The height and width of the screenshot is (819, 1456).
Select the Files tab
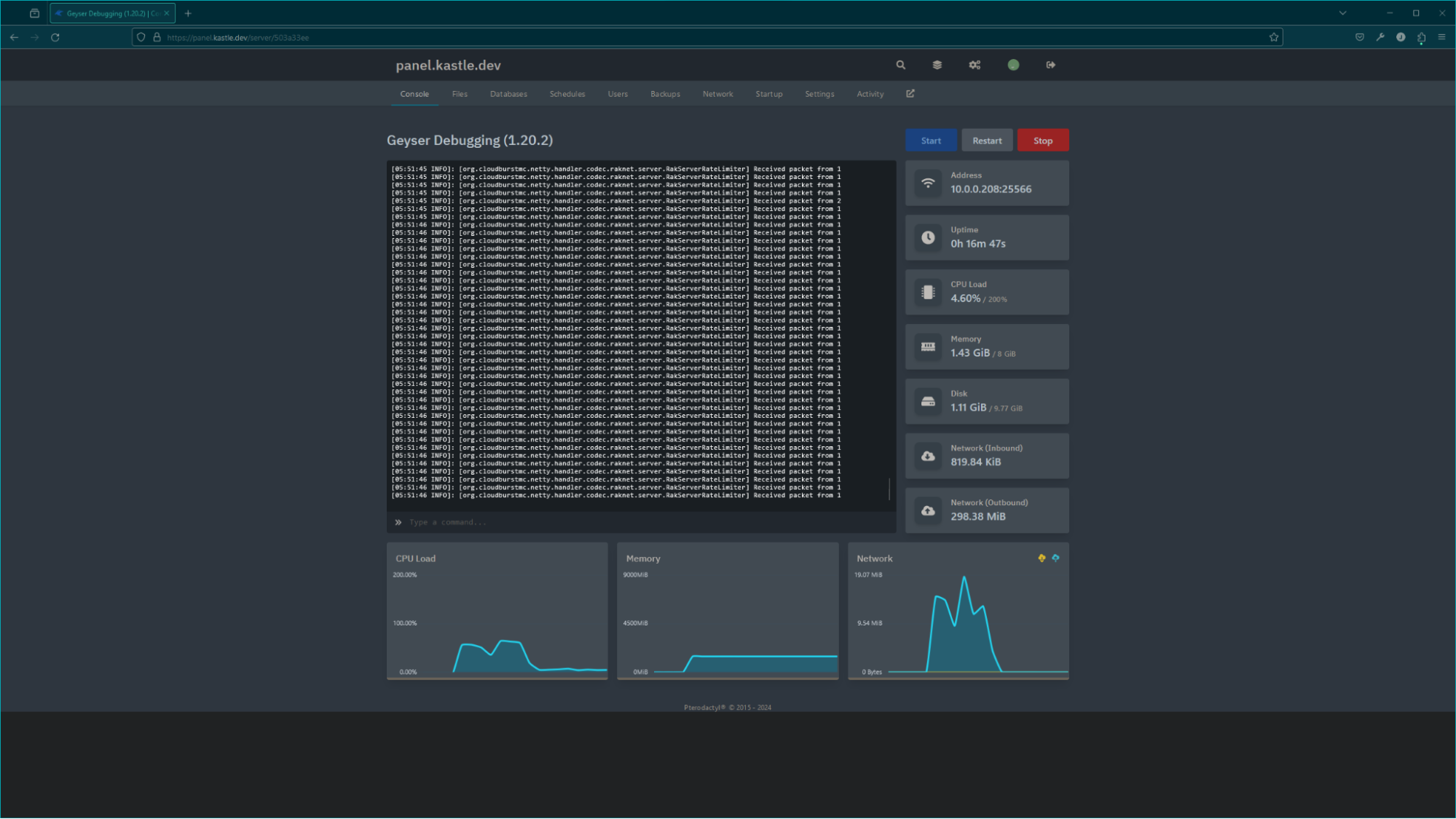[x=459, y=93]
